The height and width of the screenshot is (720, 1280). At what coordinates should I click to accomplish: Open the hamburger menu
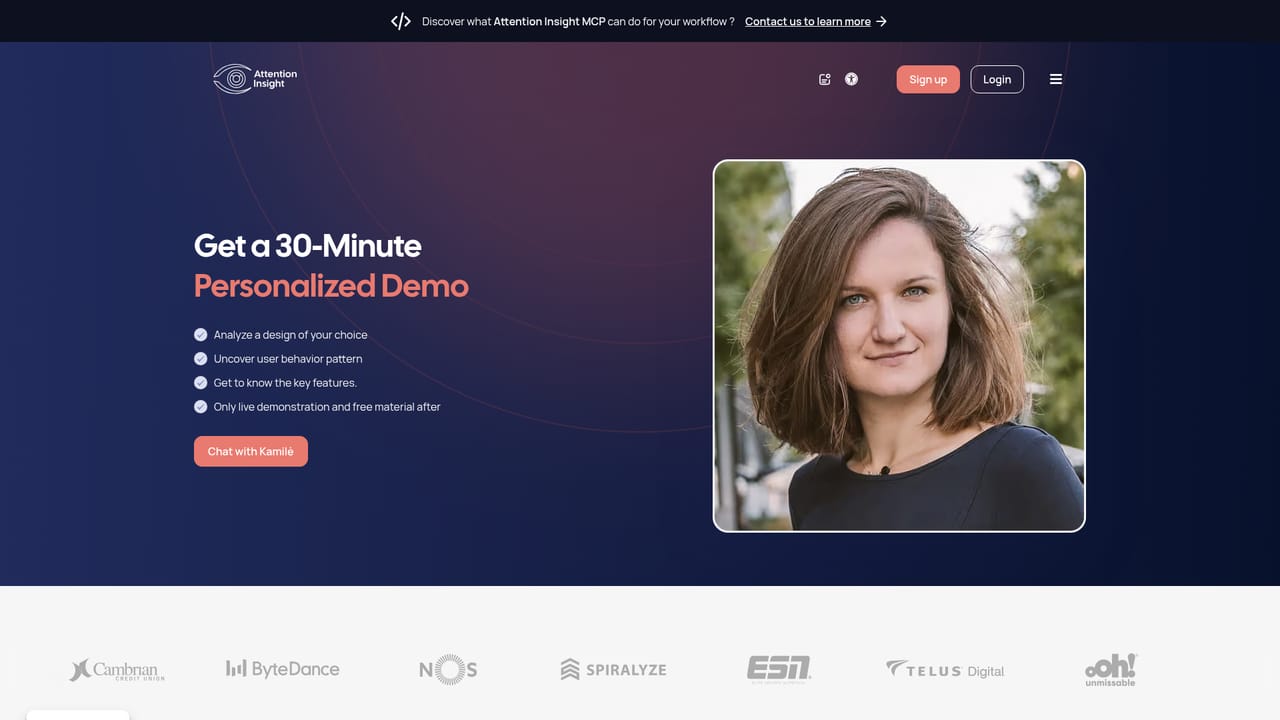1056,79
